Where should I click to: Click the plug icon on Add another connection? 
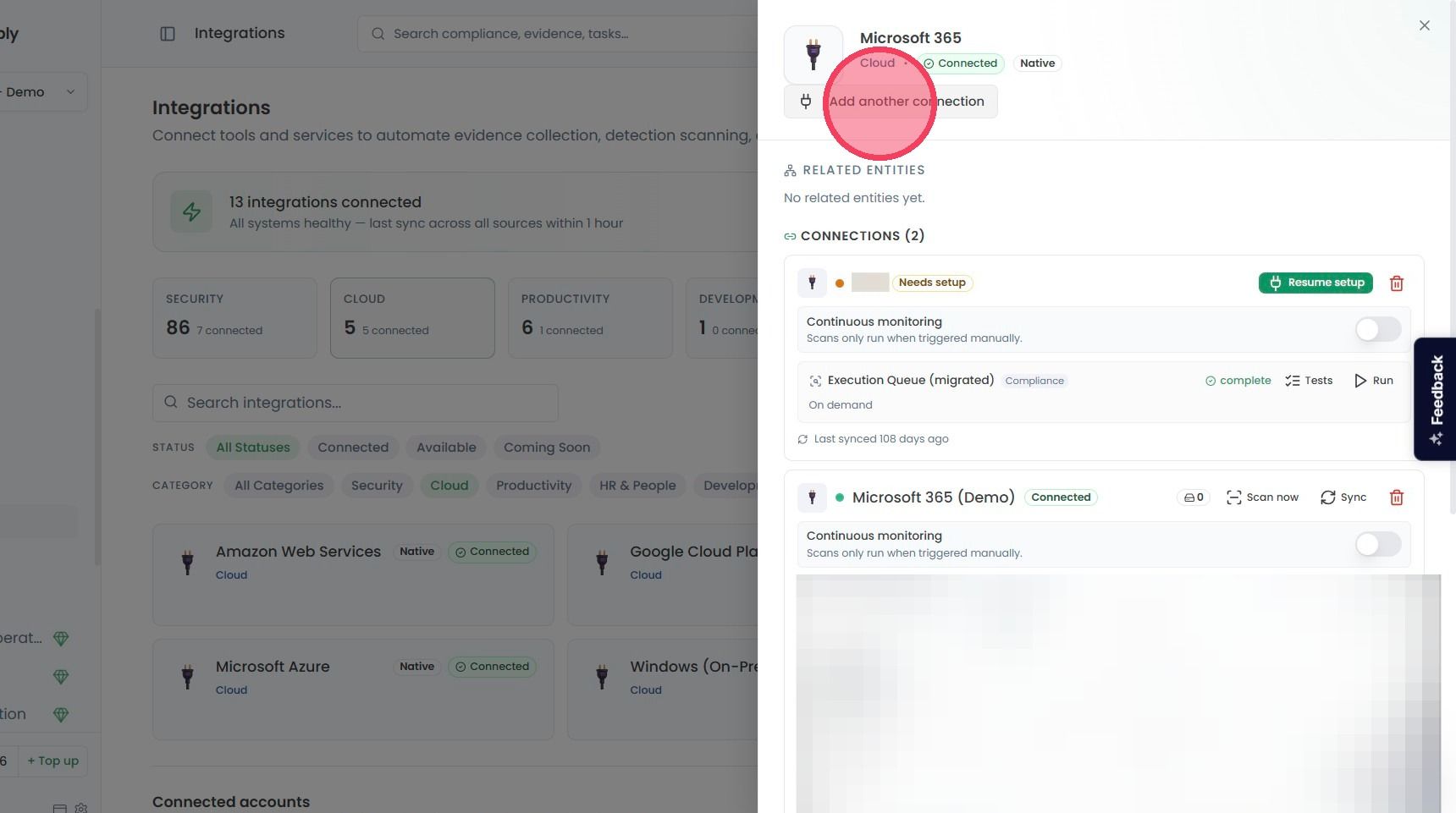[806, 102]
